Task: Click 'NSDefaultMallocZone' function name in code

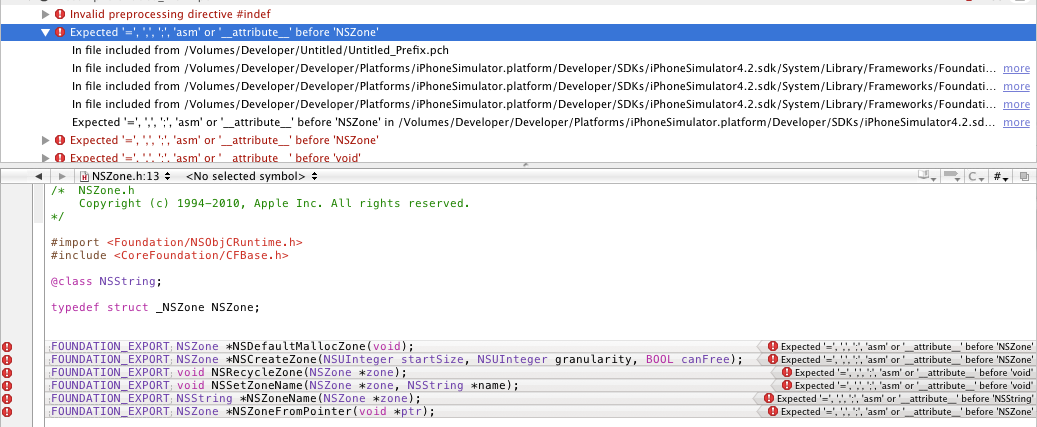Action: coord(298,346)
